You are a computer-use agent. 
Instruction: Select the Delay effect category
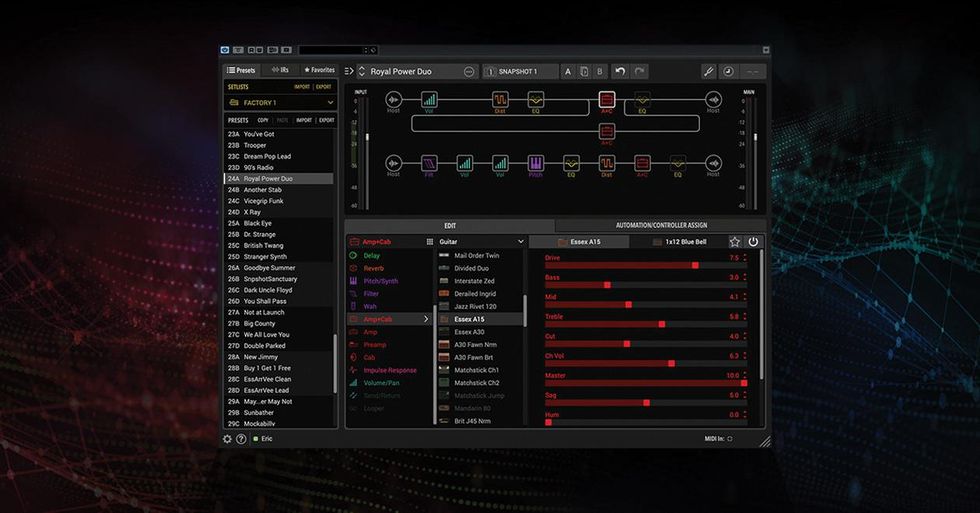[x=390, y=256]
